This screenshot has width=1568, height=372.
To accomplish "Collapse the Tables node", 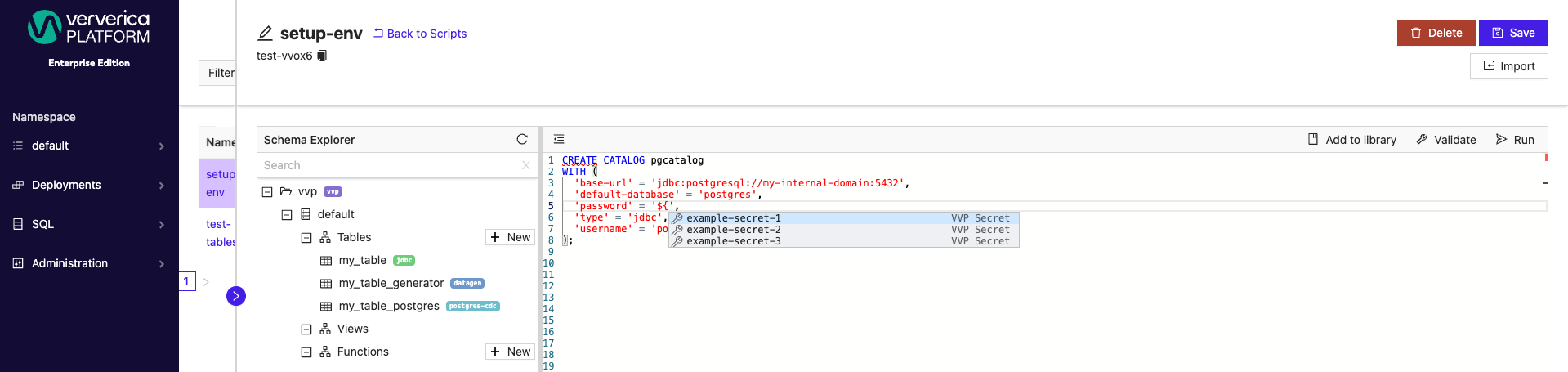I will [306, 238].
